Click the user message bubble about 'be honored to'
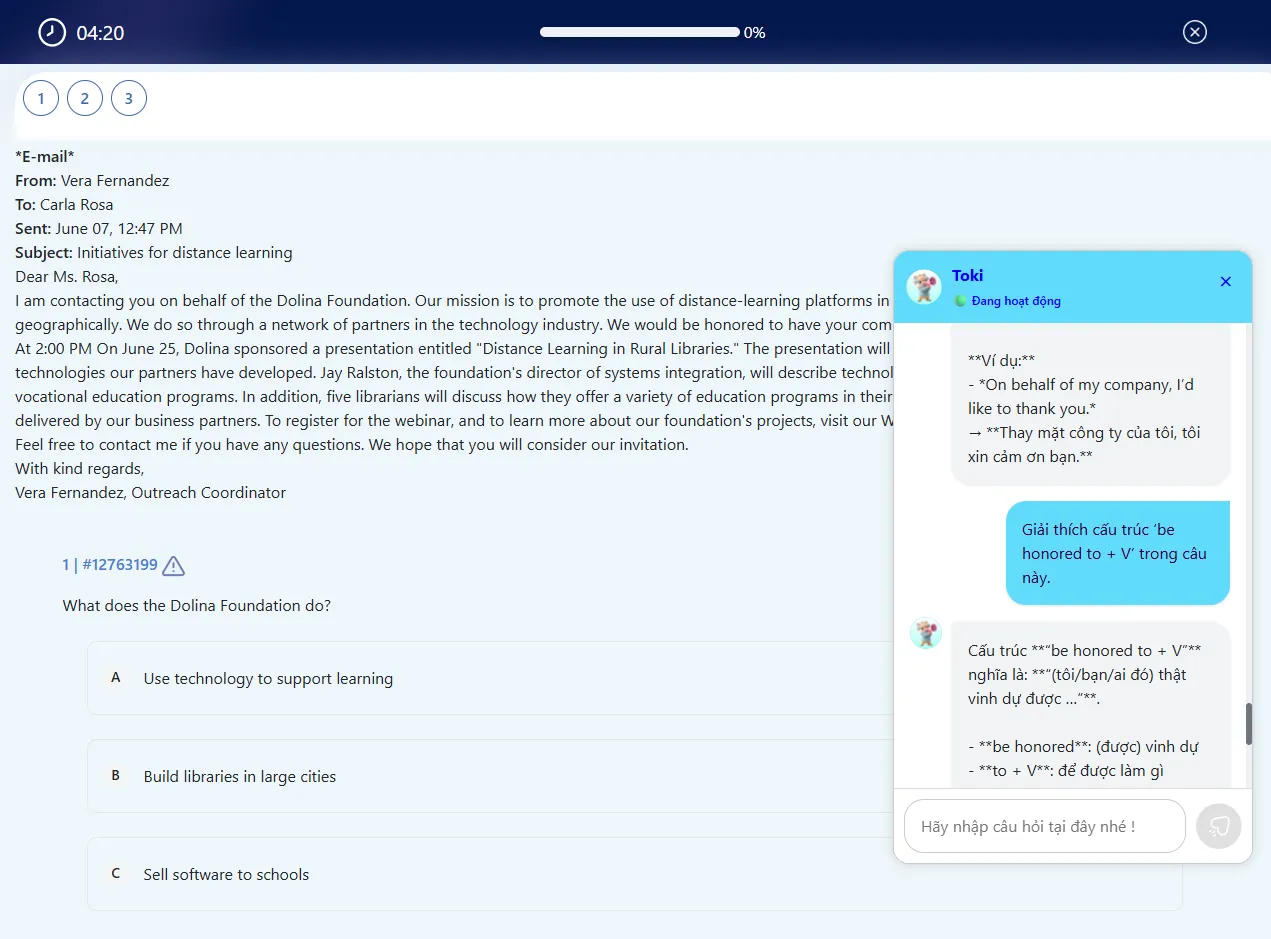Screen dimensions: 1271x939 click(x=1118, y=553)
